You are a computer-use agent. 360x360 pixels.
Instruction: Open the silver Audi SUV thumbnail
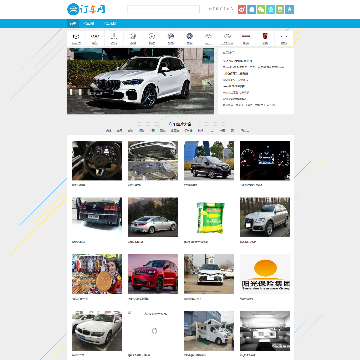coord(265,217)
